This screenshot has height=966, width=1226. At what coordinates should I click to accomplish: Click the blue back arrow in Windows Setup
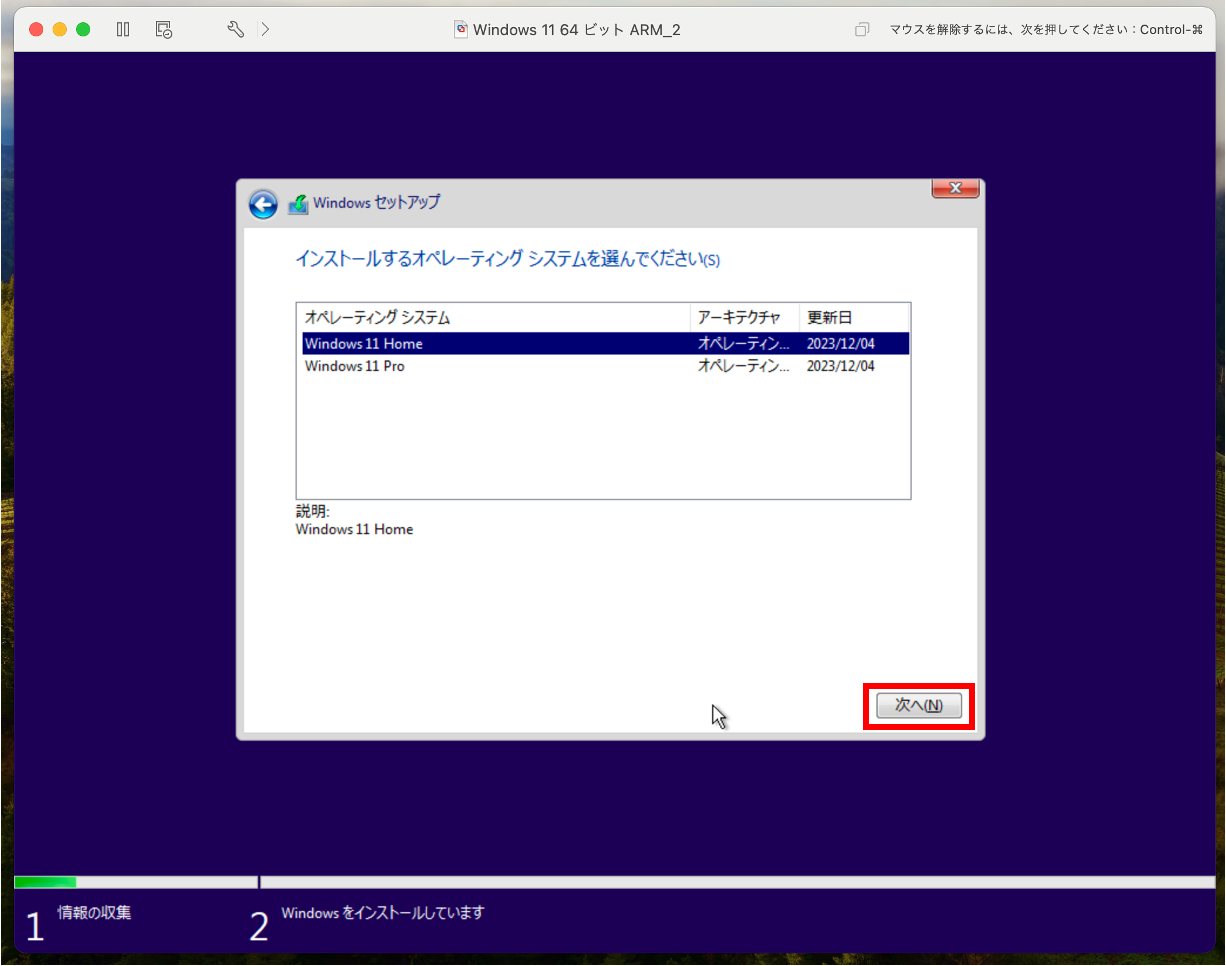[263, 204]
